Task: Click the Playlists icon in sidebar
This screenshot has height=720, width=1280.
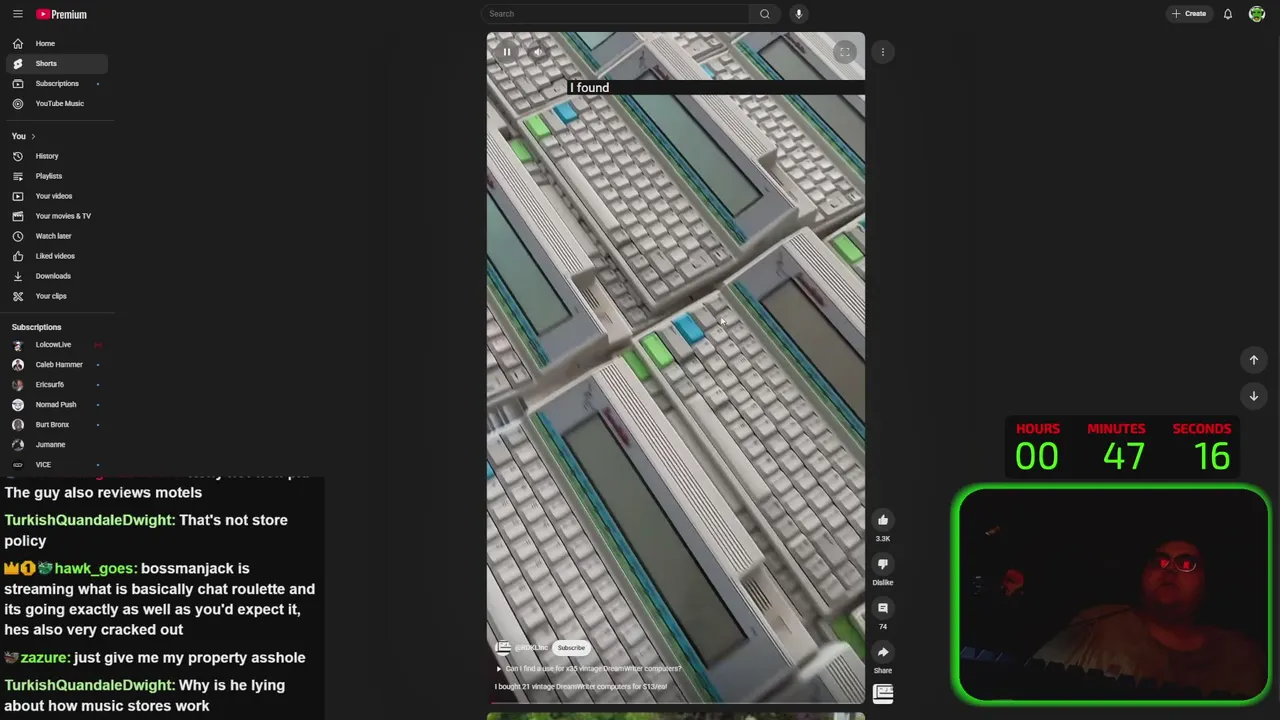Action: [x=17, y=176]
